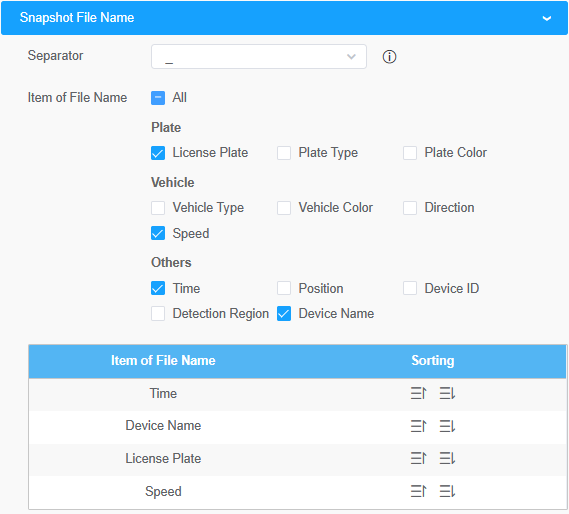Screen dimensions: 569x514
Task: Check the Device ID option
Action: click(x=410, y=288)
